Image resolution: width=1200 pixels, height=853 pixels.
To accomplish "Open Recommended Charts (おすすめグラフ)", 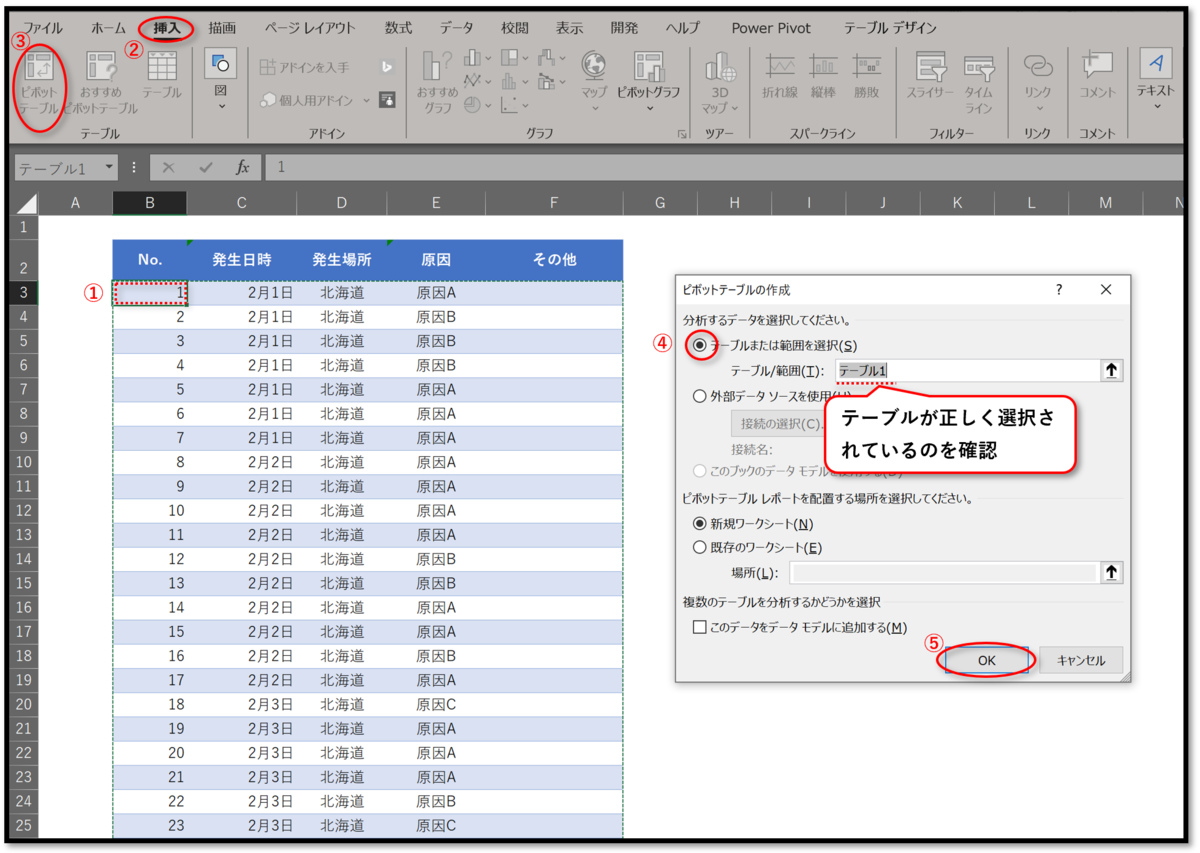I will coord(438,83).
